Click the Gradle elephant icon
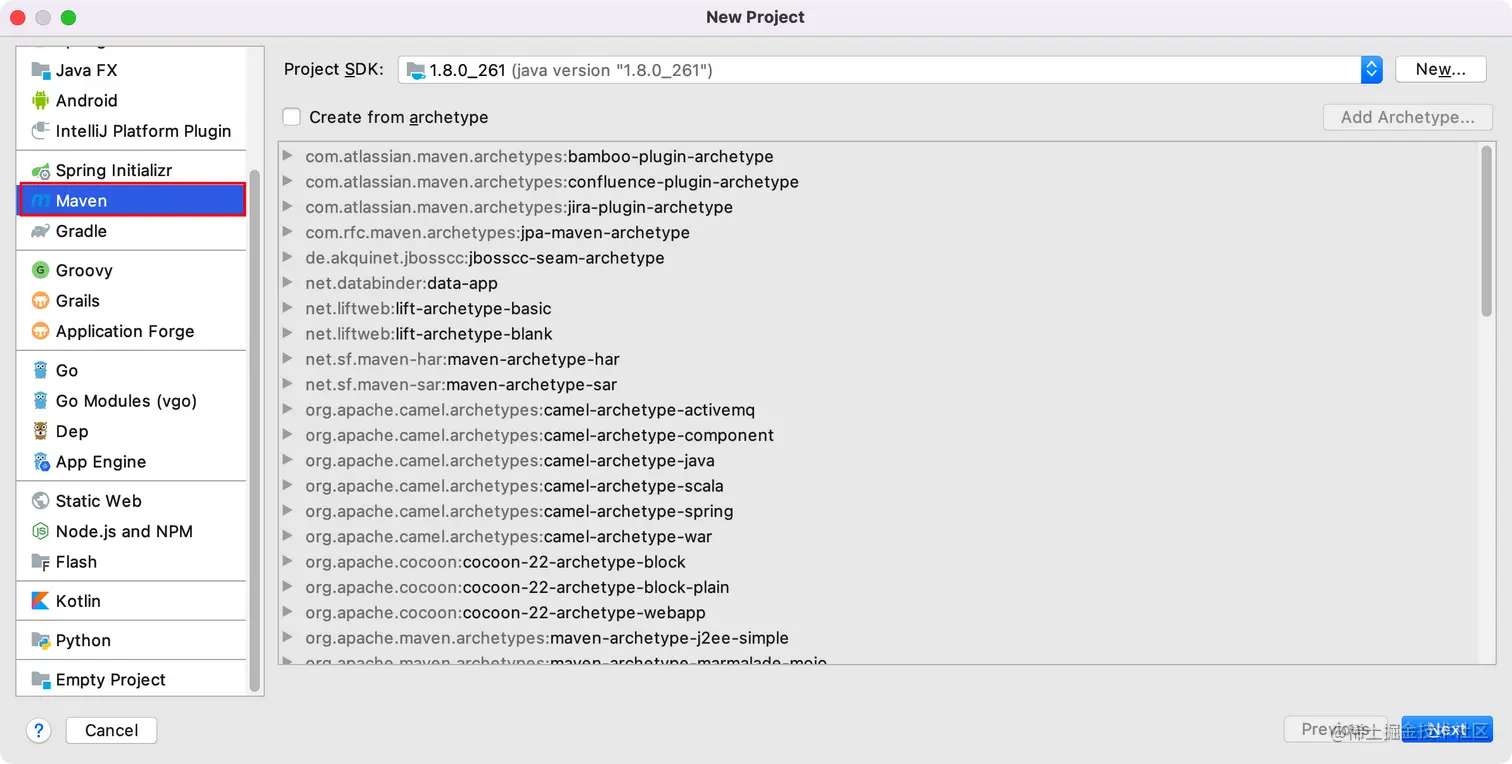1512x764 pixels. 40,231
